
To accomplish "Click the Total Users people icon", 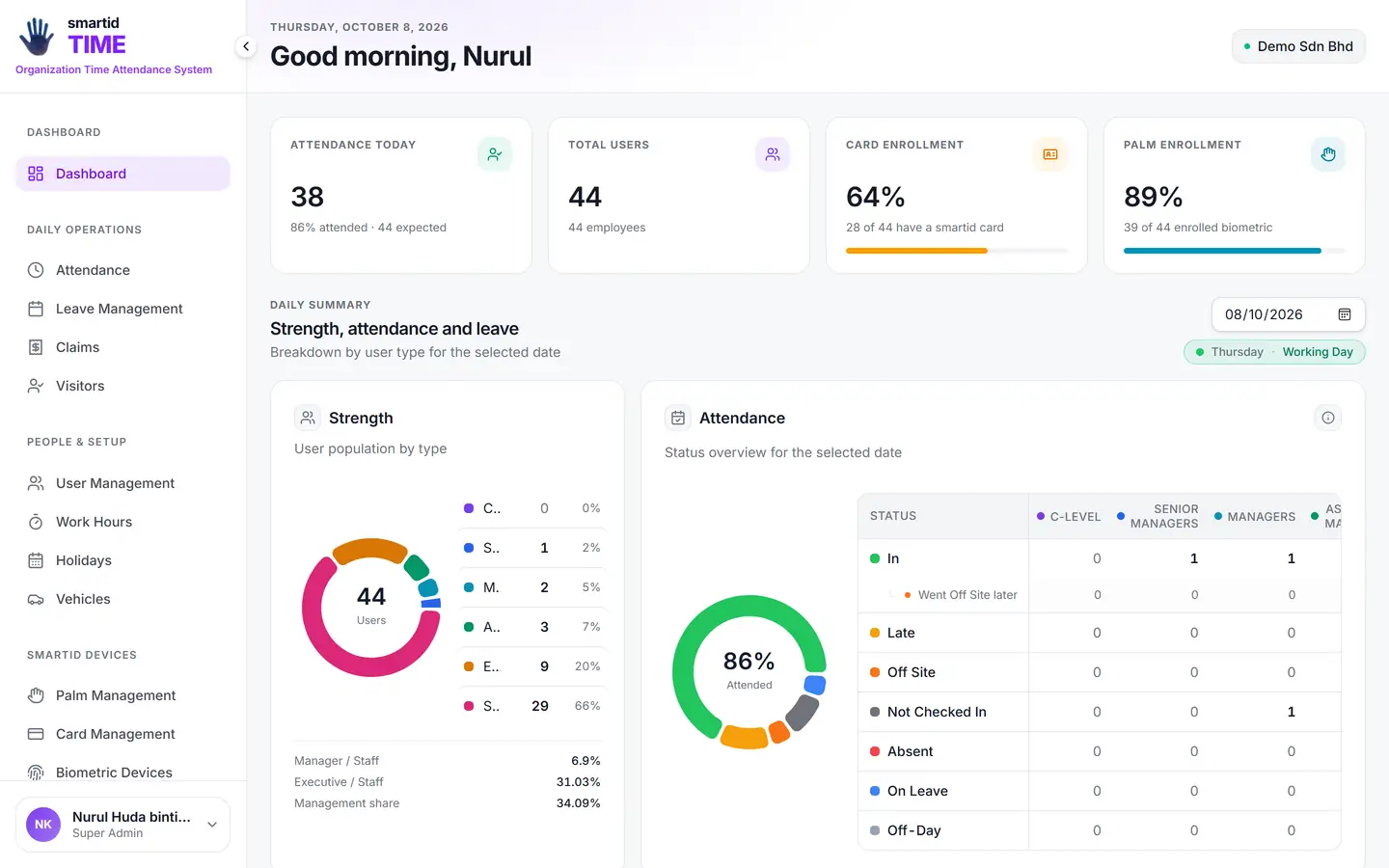I will 773,154.
